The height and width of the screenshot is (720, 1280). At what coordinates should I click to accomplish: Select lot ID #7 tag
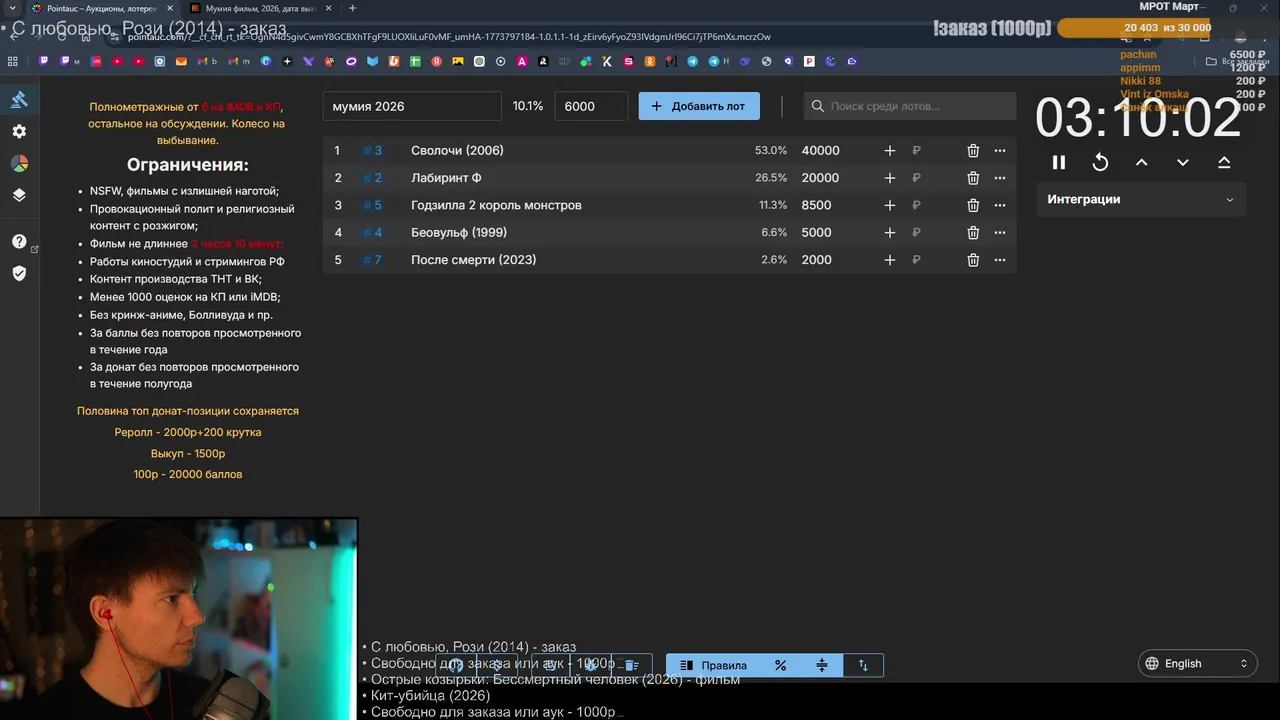coord(372,260)
